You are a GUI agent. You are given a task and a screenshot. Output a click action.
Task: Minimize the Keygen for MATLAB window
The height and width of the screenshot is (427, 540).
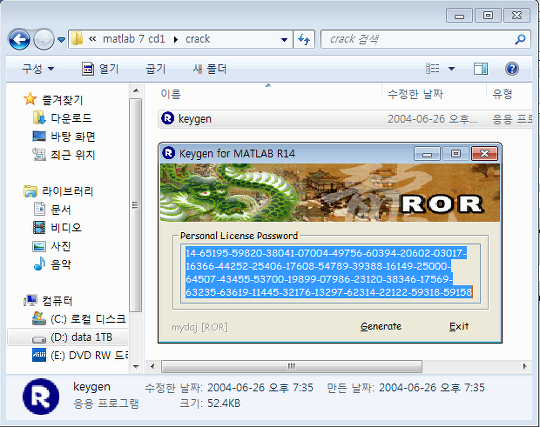pos(427,154)
